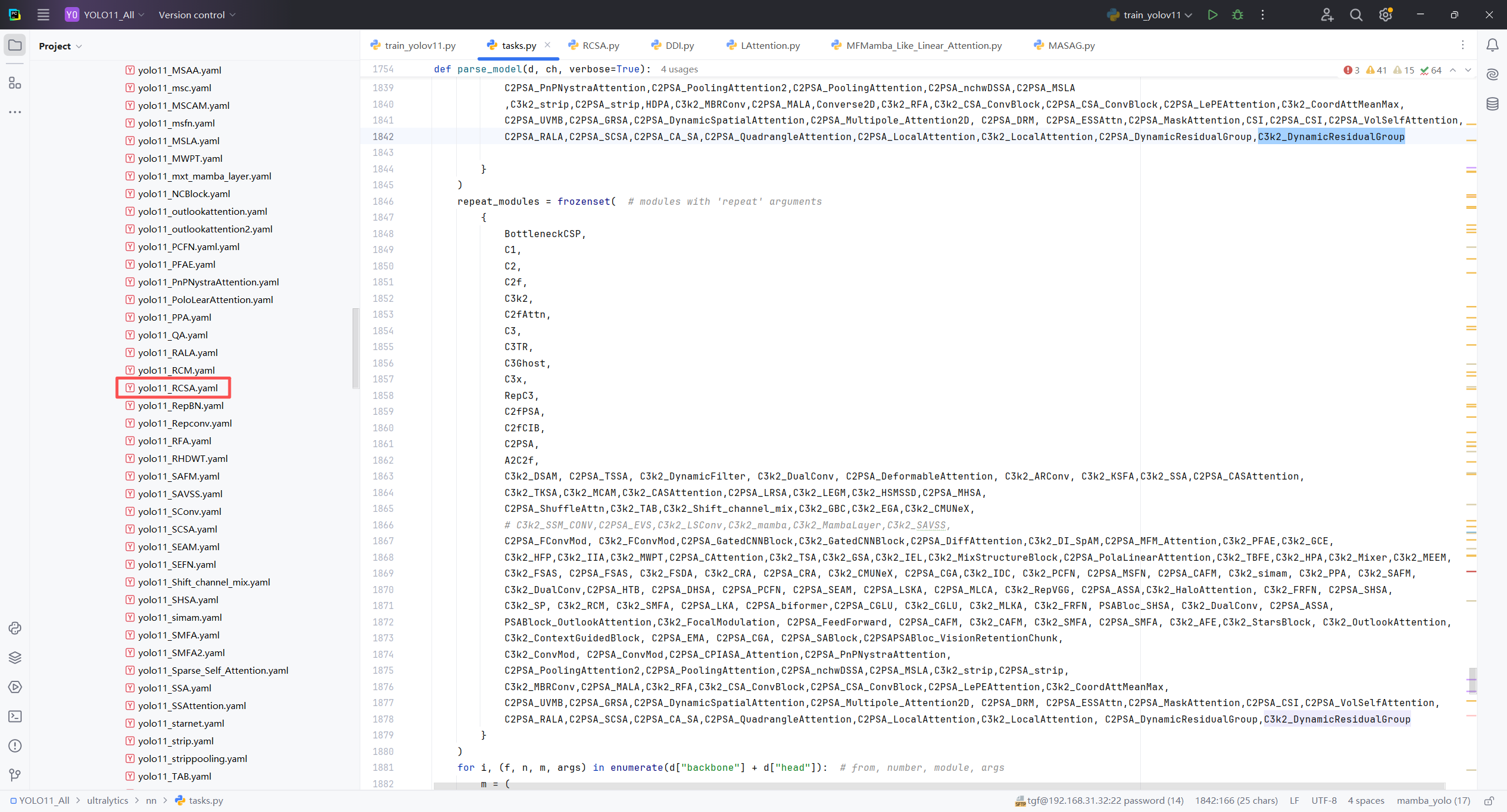
Task: Open Search Everywhere magnifier
Action: [1356, 15]
